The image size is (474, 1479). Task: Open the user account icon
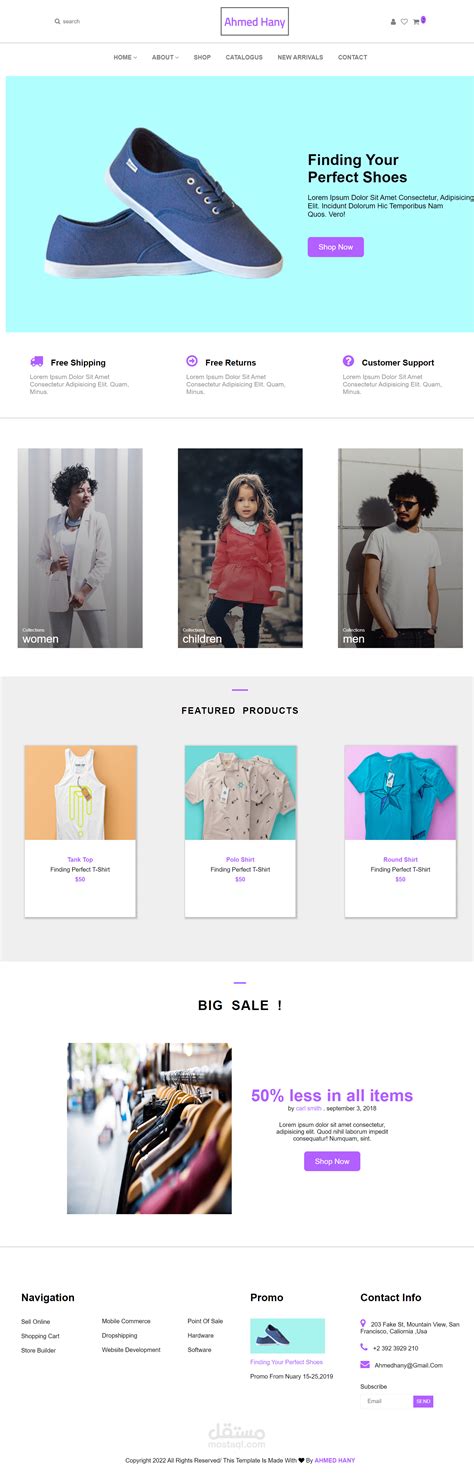point(393,21)
